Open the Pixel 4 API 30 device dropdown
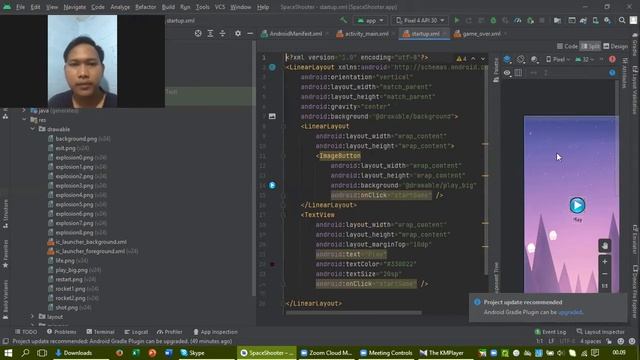Screen dimensions: 640x360 tap(420, 20)
